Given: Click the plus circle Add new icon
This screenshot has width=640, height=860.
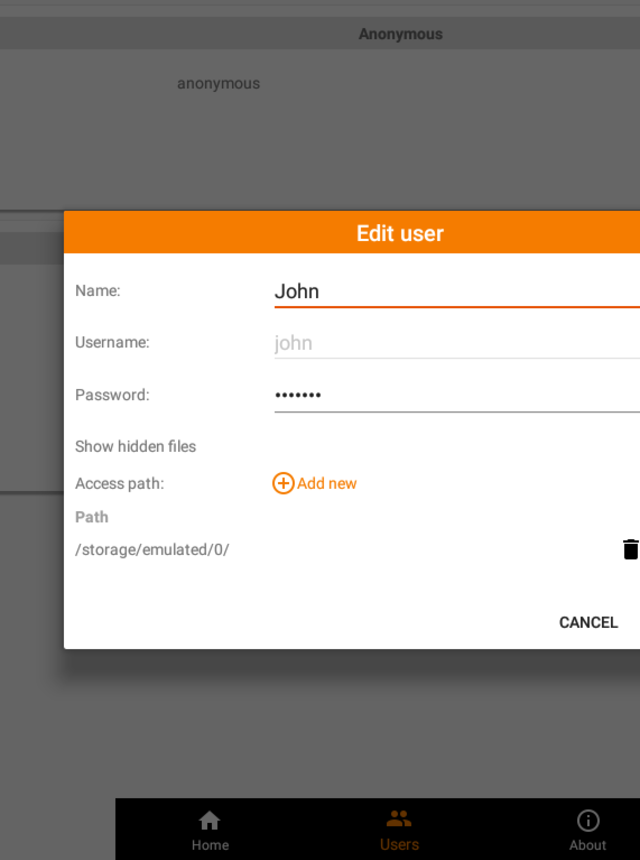Looking at the screenshot, I should (x=283, y=484).
